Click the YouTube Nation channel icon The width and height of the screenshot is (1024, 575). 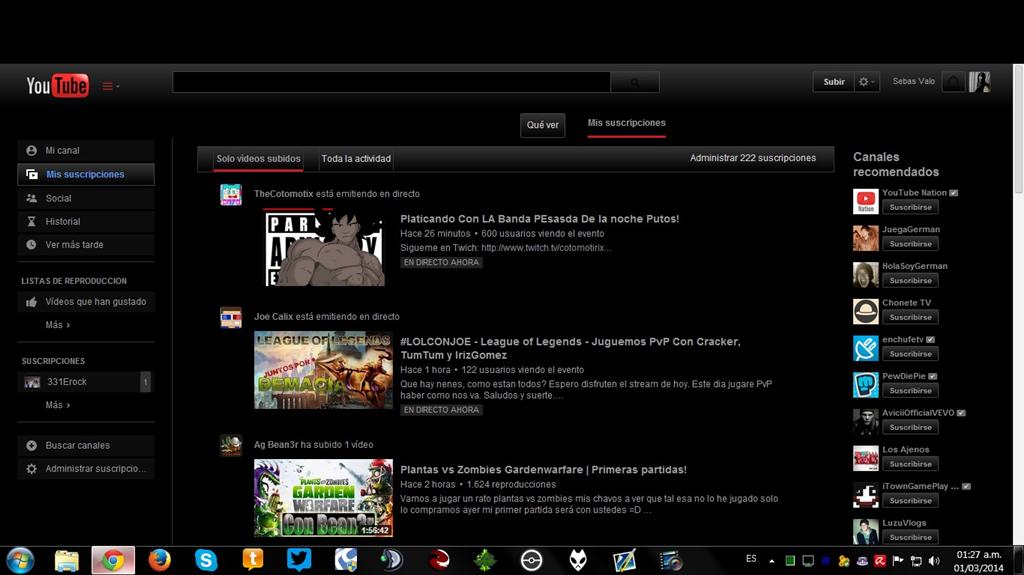point(865,201)
